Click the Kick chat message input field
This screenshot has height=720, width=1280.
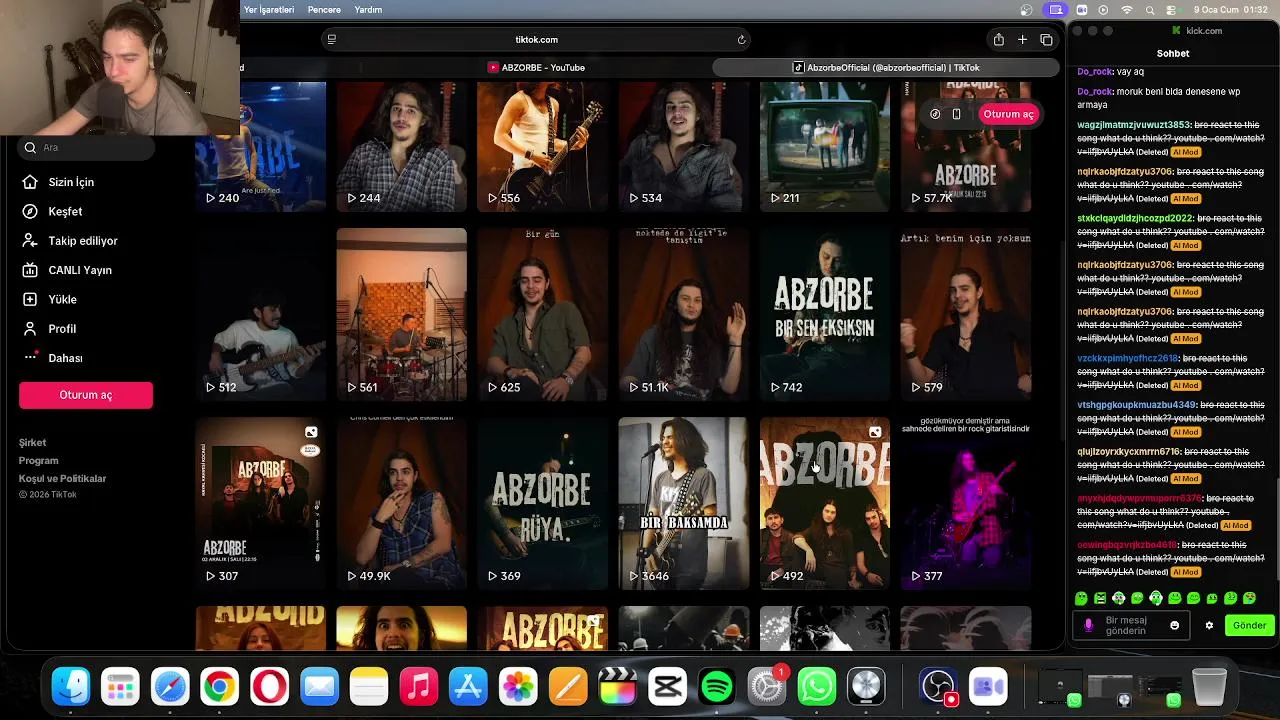[x=1133, y=625]
